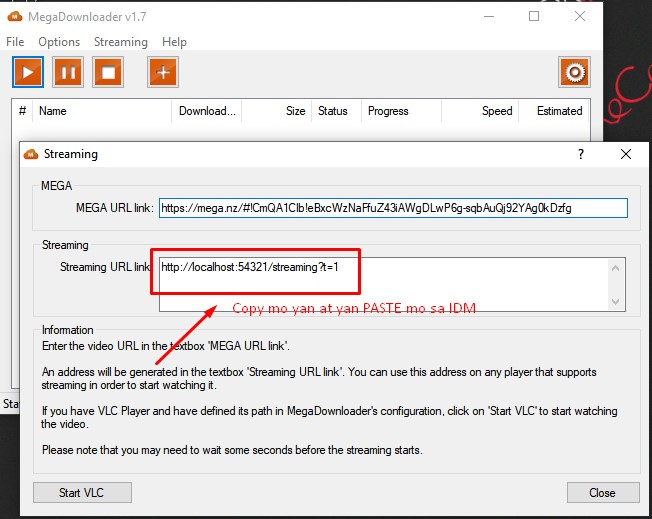Click the 'Please note that you may need' line
This screenshot has width=652, height=519.
click(232, 450)
